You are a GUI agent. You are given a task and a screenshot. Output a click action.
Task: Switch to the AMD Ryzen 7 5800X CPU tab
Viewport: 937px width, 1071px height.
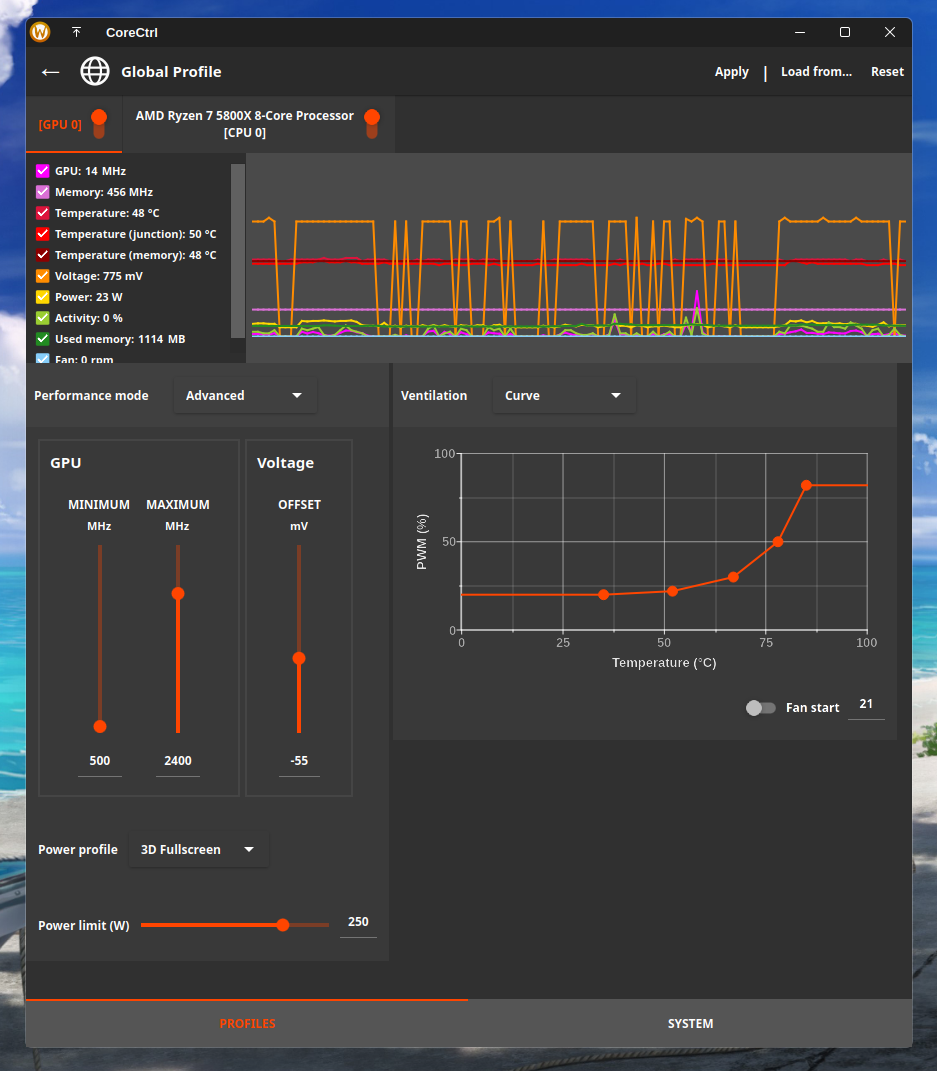259,124
